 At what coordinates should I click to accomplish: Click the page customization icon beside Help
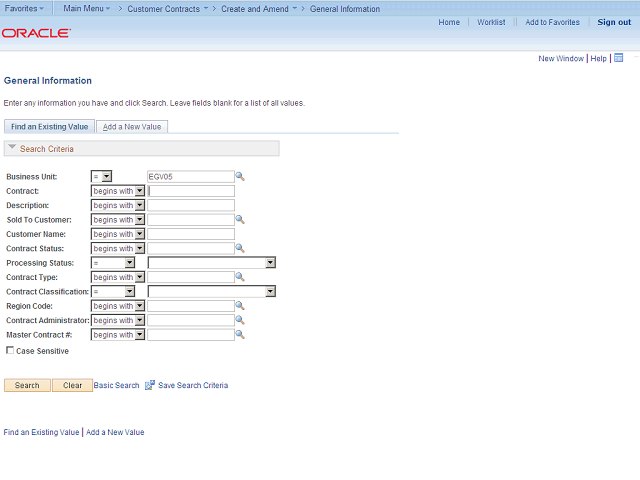point(619,58)
